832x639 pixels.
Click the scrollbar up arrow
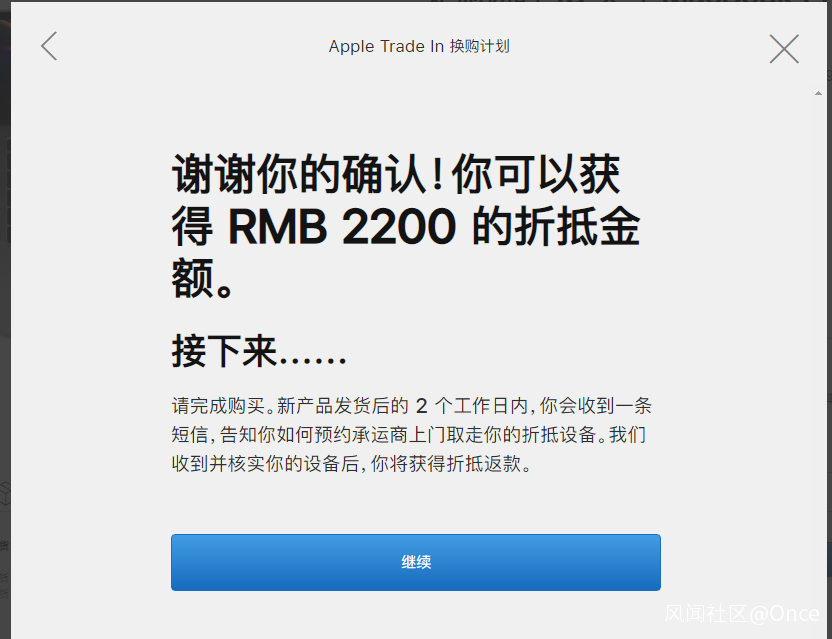[818, 93]
